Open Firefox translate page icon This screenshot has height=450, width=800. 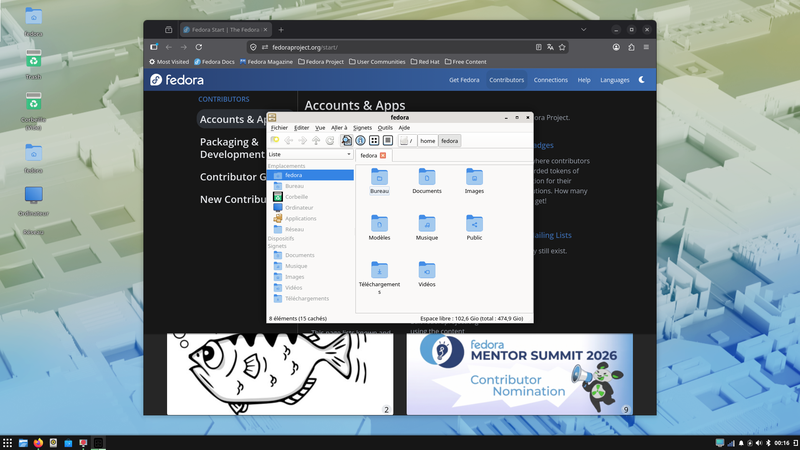point(550,47)
